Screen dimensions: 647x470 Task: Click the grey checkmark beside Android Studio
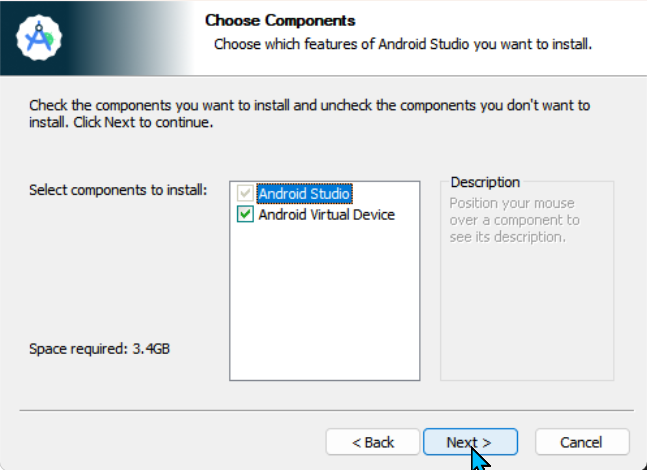pos(245,193)
